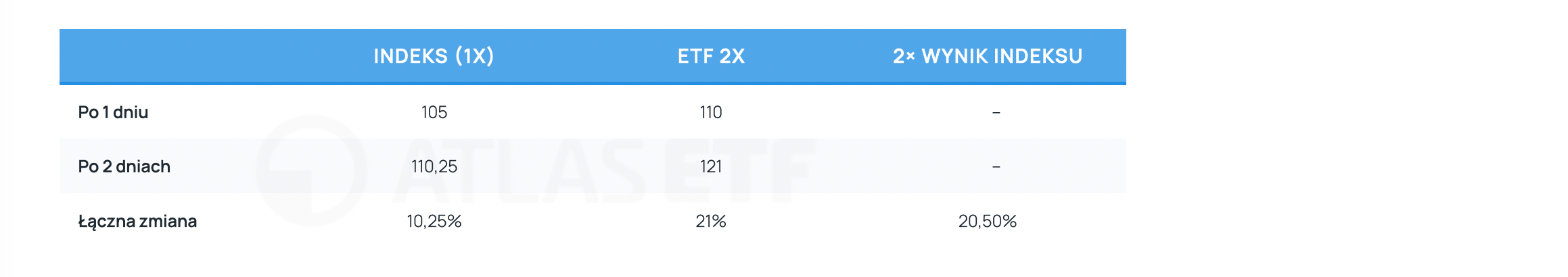Select the Łączna zmiana row label
Image resolution: width=1568 pixels, height=277 pixels.
[137, 222]
